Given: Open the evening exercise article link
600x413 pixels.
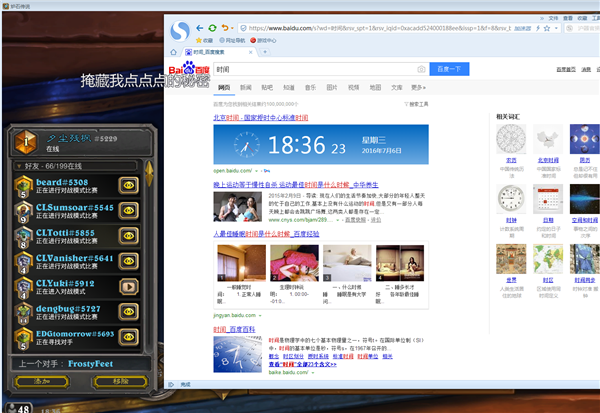Looking at the screenshot, I should pos(296,185).
